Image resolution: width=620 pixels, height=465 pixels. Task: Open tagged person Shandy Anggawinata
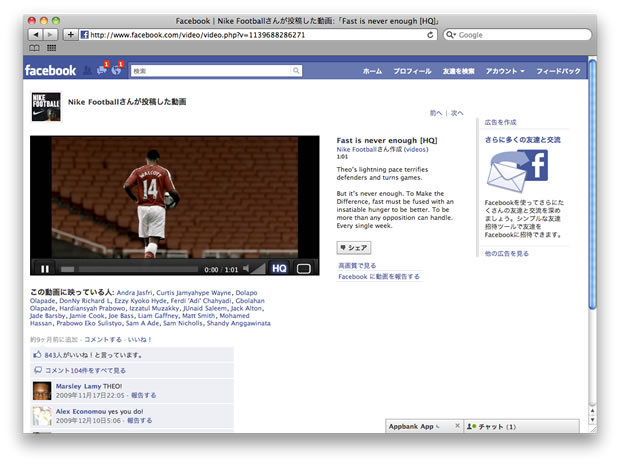(x=238, y=323)
